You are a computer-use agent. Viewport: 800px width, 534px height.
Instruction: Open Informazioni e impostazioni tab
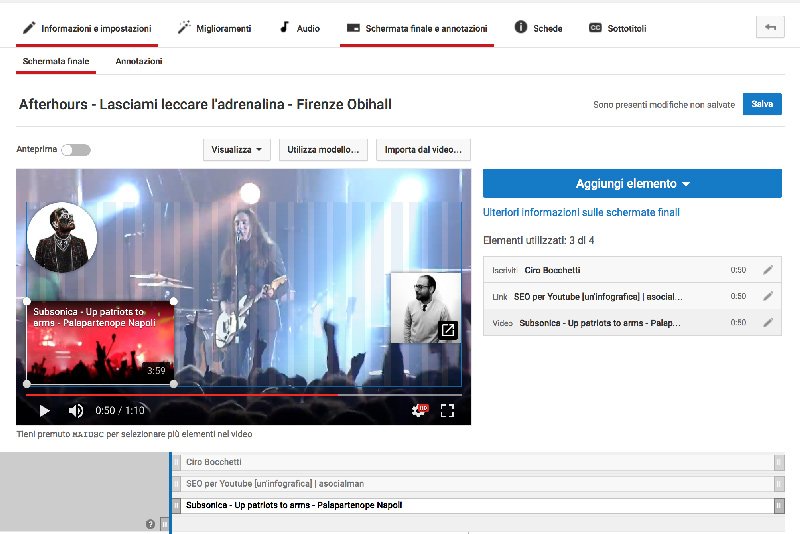(x=87, y=29)
